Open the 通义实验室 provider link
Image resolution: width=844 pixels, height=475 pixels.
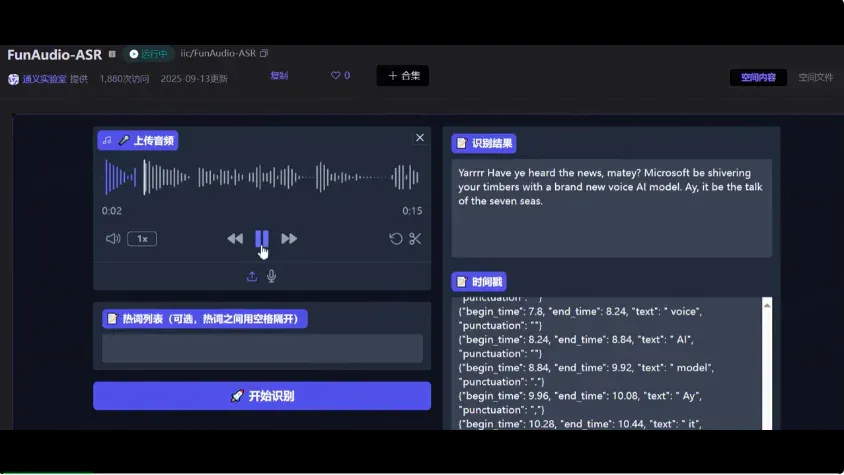pyautogui.click(x=44, y=79)
